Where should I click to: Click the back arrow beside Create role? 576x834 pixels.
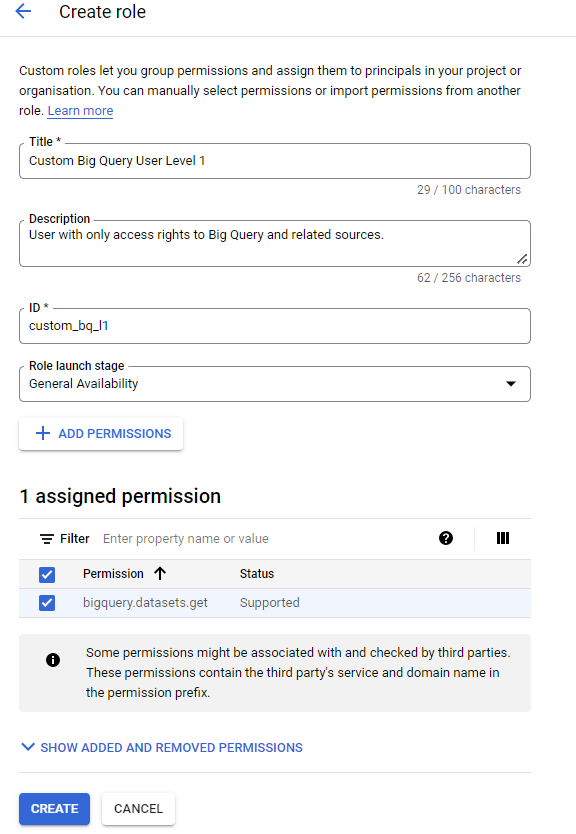23,11
